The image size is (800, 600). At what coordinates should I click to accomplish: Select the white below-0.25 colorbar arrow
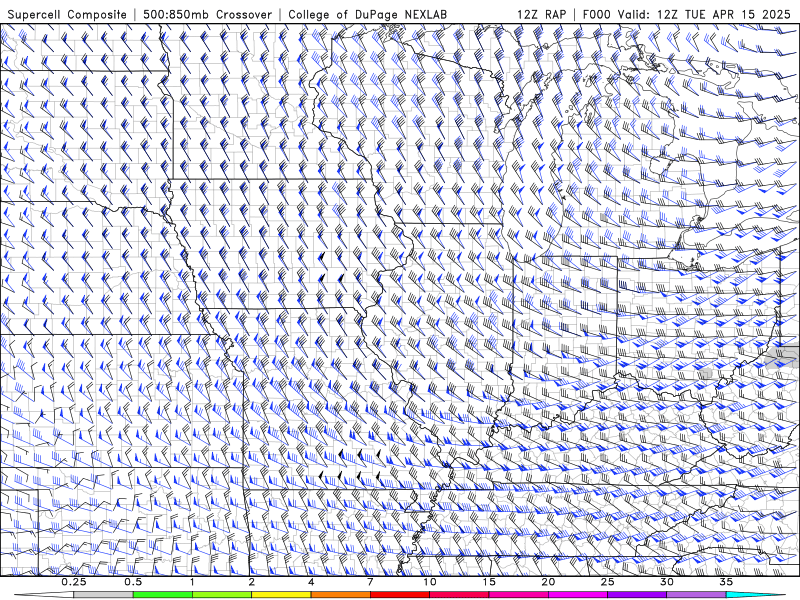tap(44, 595)
